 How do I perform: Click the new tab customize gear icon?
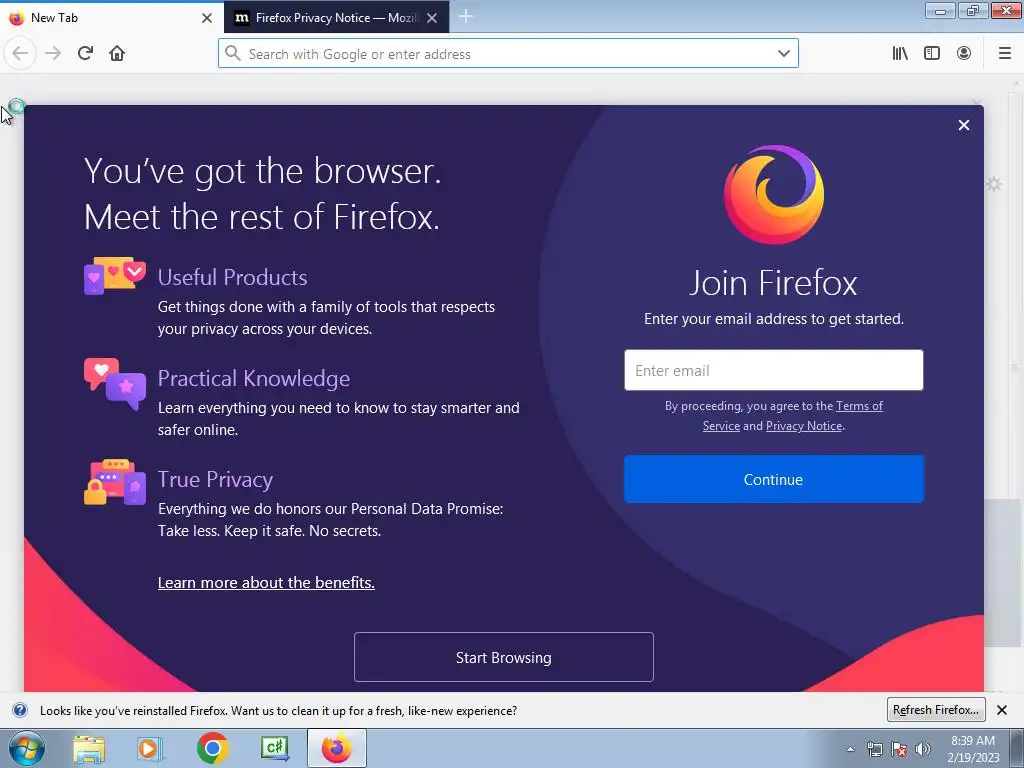(994, 184)
